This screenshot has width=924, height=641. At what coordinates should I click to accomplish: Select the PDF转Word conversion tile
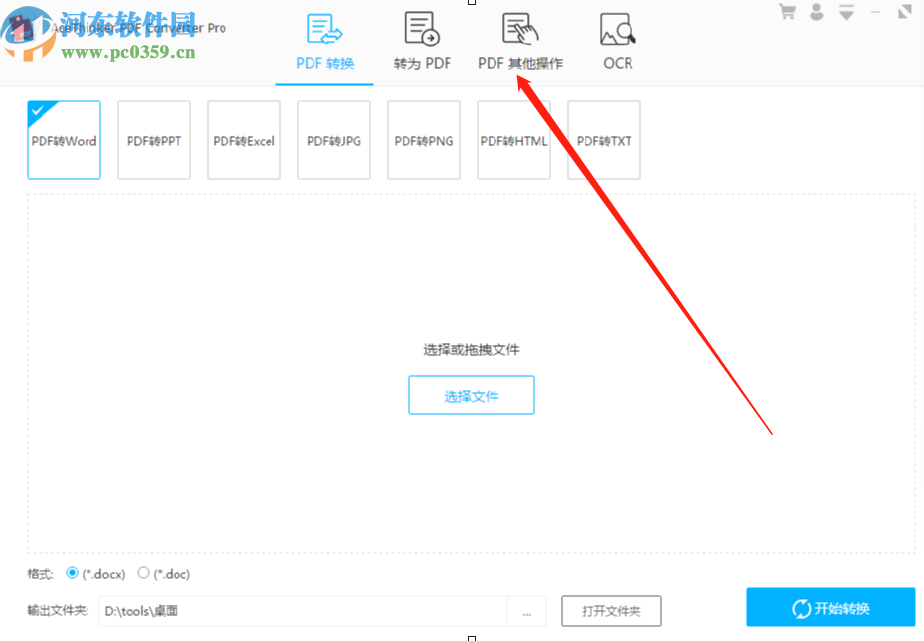pyautogui.click(x=64, y=140)
